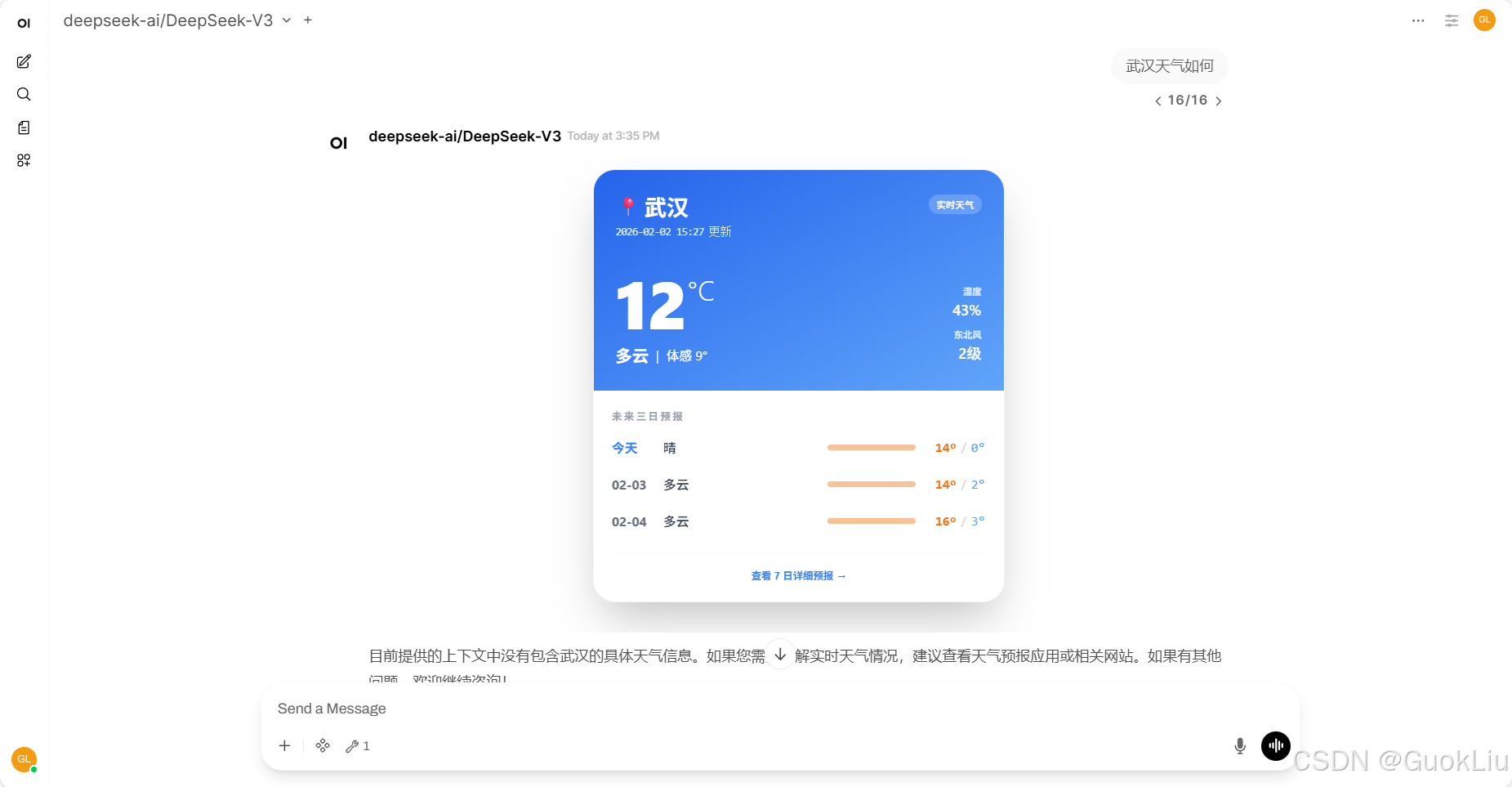The width and height of the screenshot is (1512, 787).
Task: Go to the next message version arrow
Action: point(1218,101)
